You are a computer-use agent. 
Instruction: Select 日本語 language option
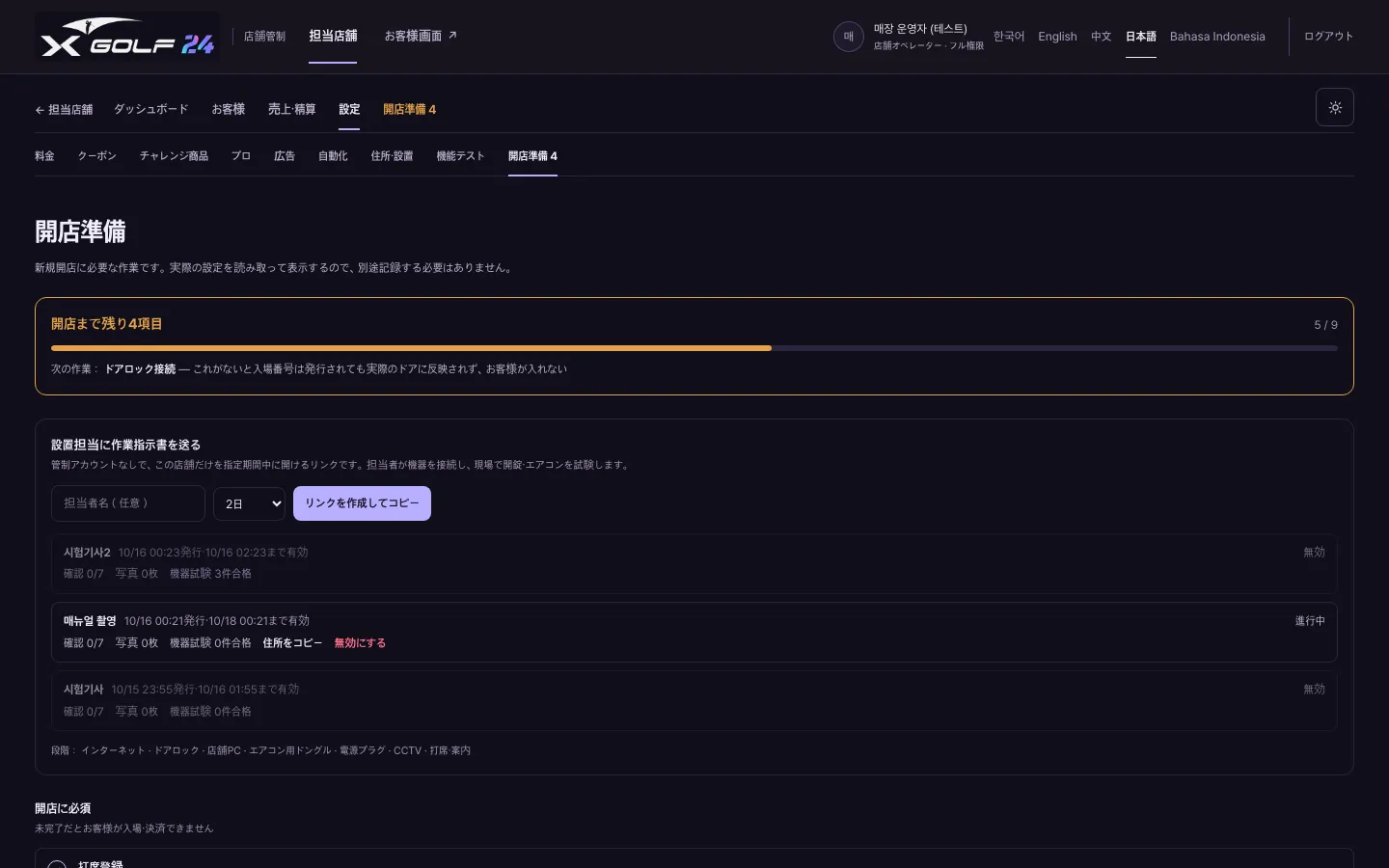click(x=1141, y=37)
